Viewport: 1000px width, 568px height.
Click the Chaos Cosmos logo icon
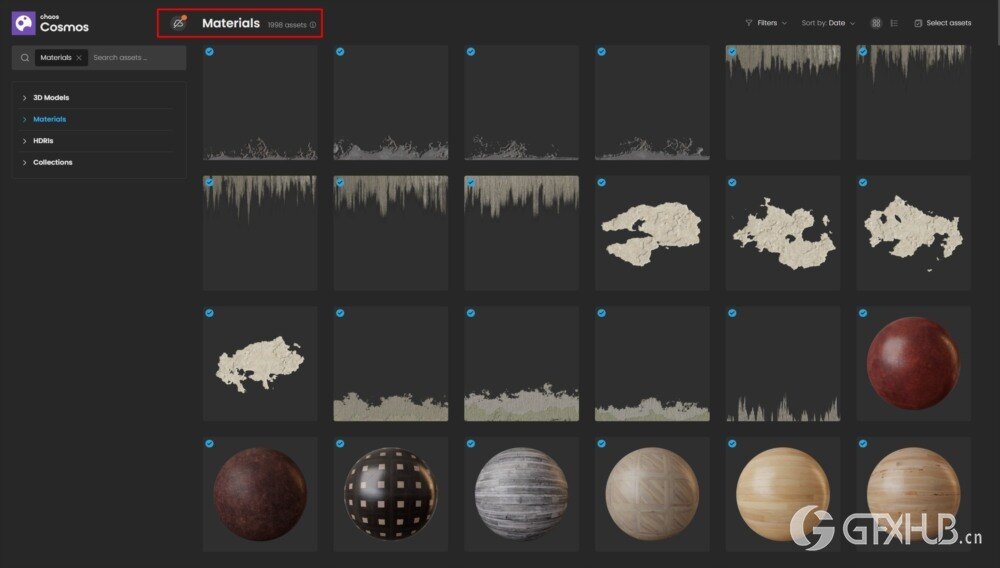pos(24,23)
